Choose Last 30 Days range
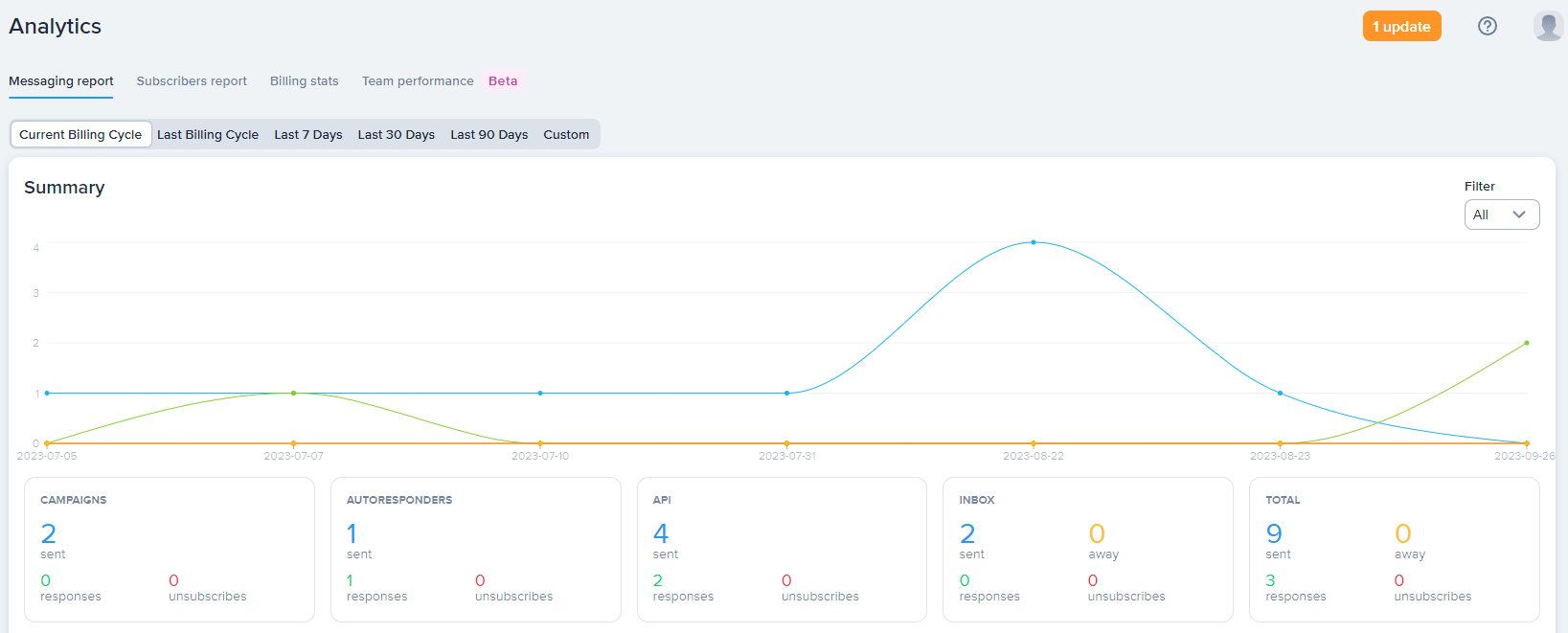Image resolution: width=1568 pixels, height=633 pixels. (x=396, y=135)
